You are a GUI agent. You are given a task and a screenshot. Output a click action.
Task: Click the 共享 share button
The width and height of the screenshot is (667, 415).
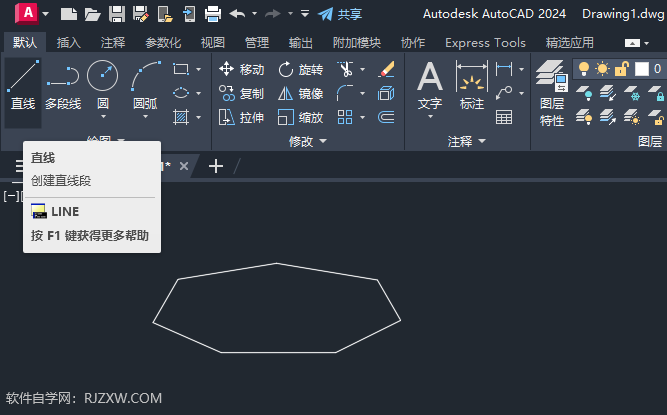click(340, 14)
